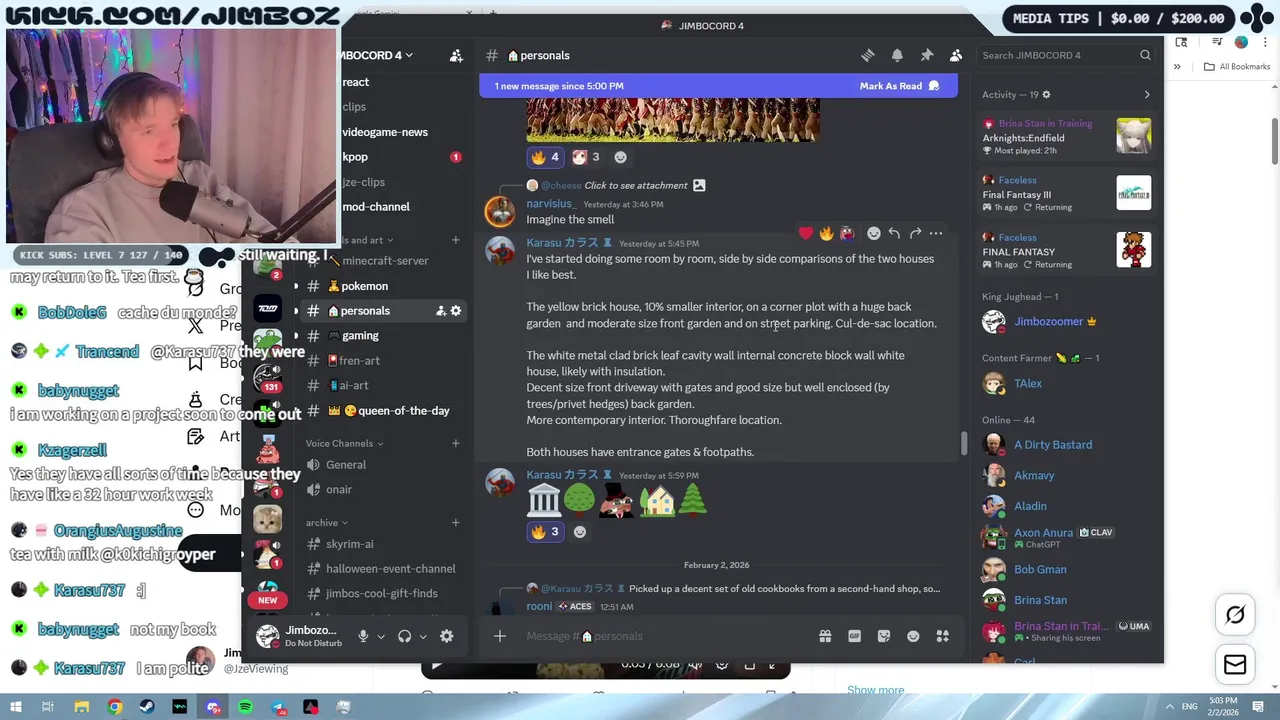Open Activity settings gear
The width and height of the screenshot is (1280, 720).
(1047, 95)
